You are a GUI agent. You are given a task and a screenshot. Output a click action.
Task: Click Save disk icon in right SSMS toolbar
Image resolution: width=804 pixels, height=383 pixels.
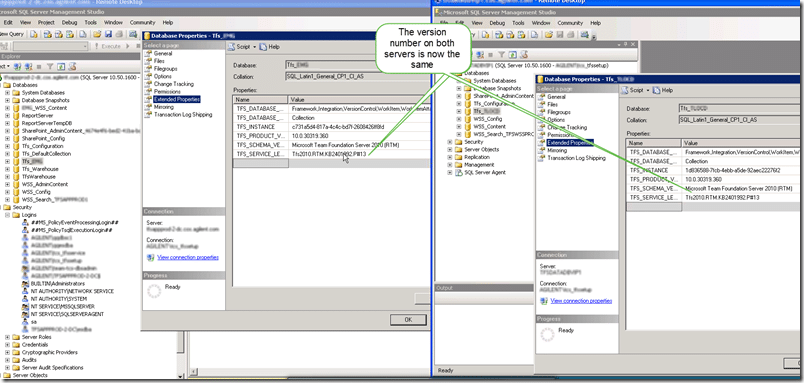click(560, 35)
